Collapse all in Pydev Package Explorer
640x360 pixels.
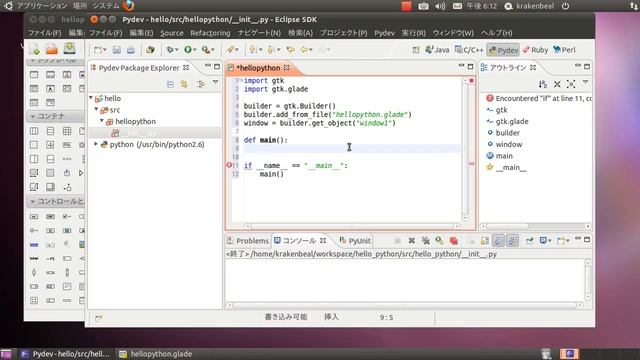[x=170, y=84]
